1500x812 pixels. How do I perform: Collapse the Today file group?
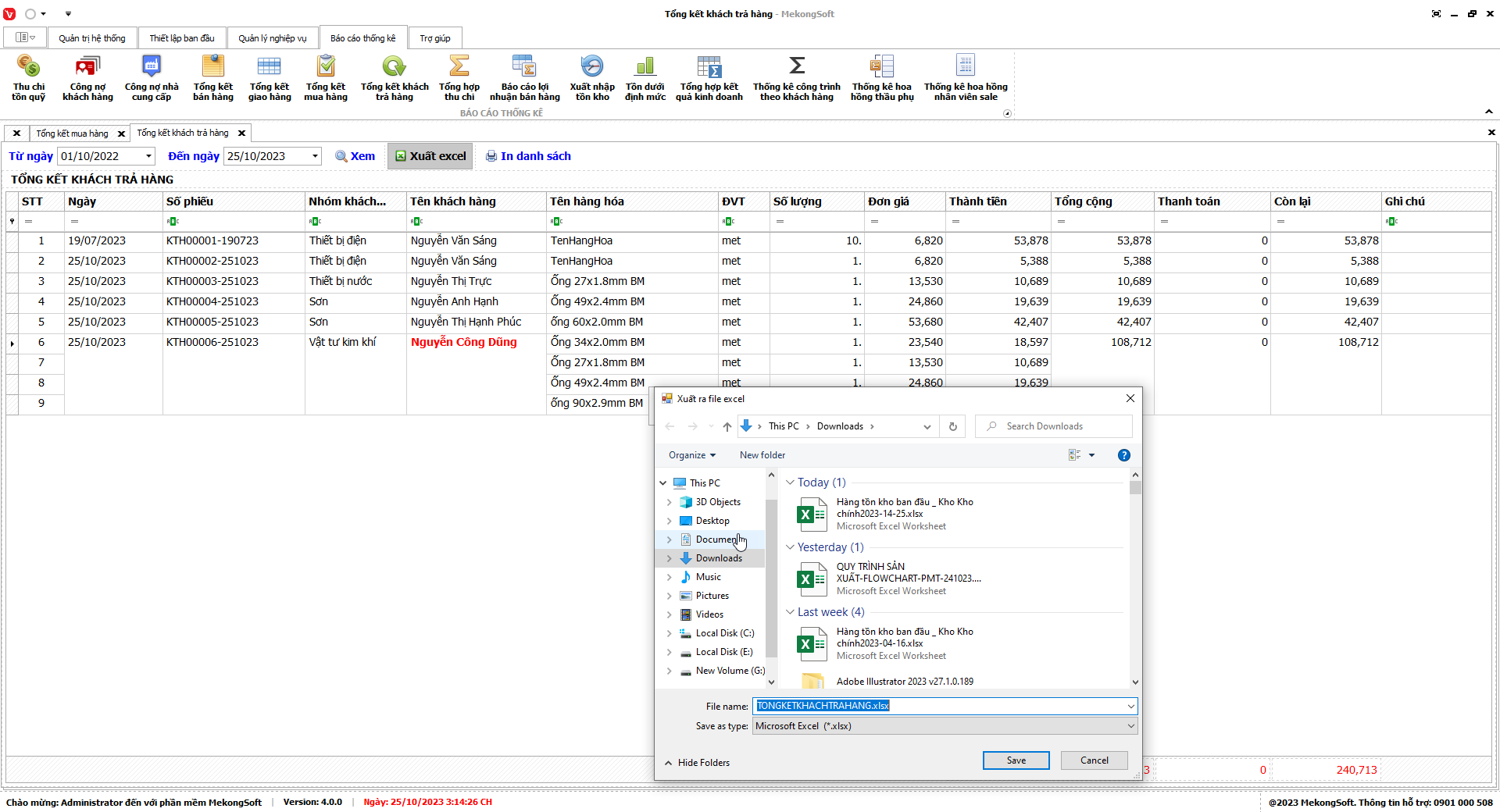[x=790, y=483]
